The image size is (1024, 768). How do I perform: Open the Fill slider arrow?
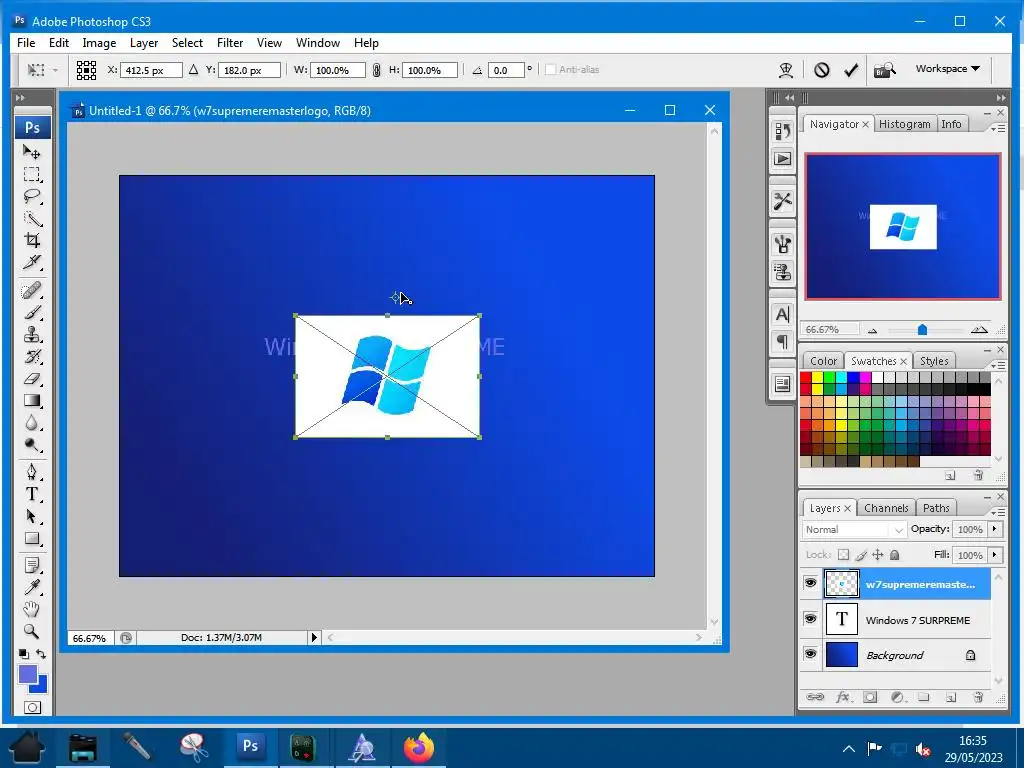coord(995,555)
